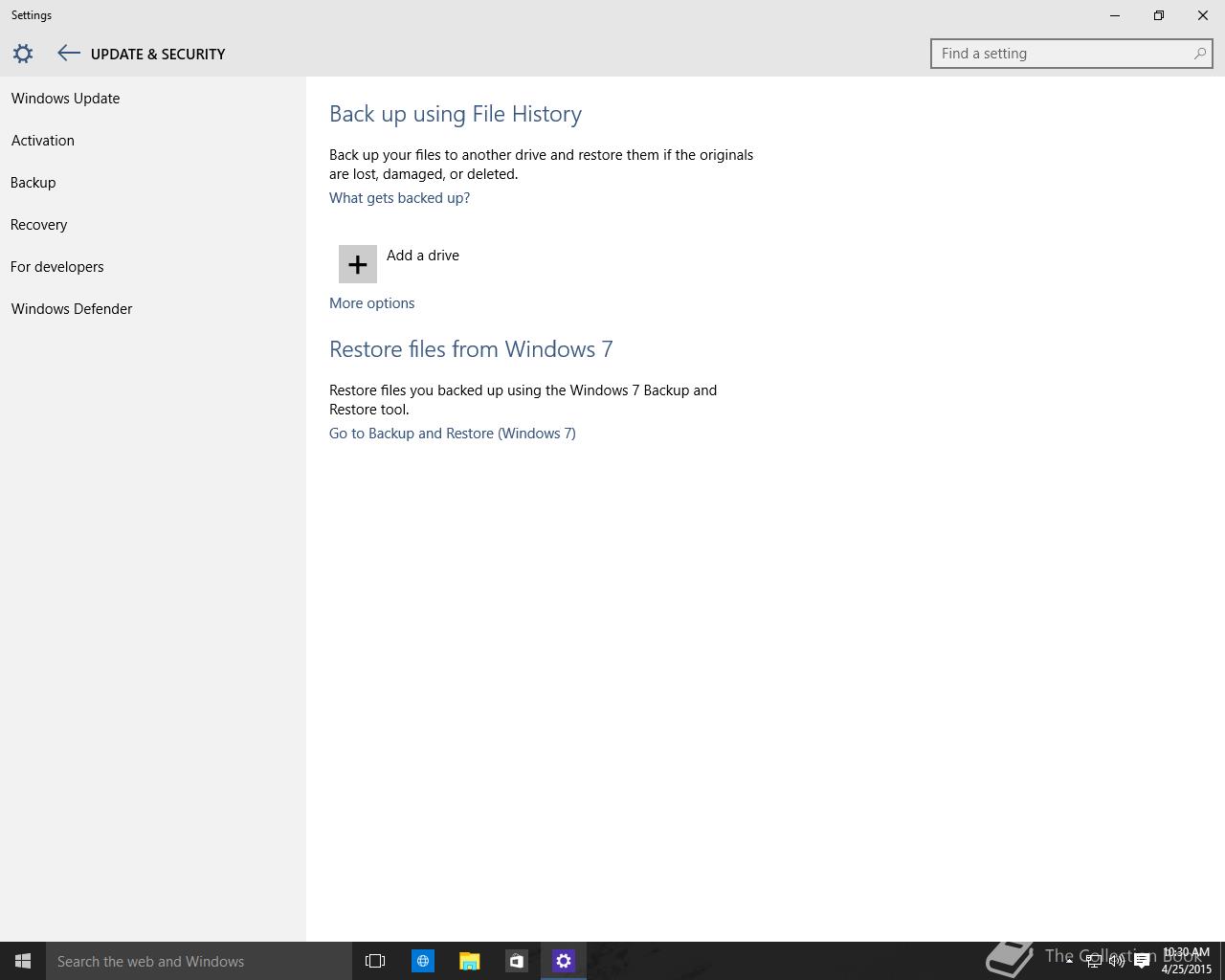Open the Store app on taskbar
Screen dimensions: 1225x980
coord(516,961)
